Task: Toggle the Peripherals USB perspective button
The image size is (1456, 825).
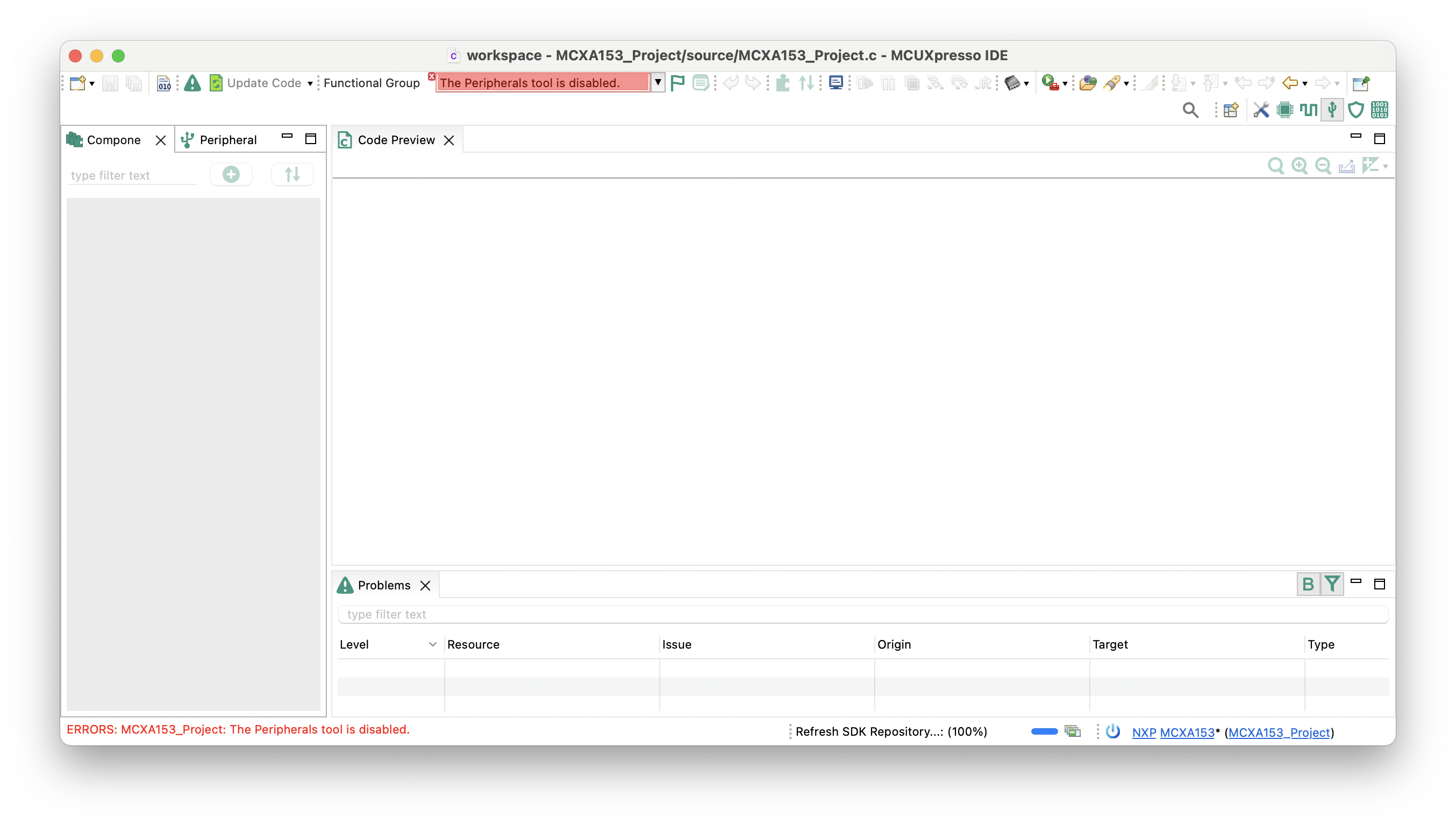Action: [1332, 110]
